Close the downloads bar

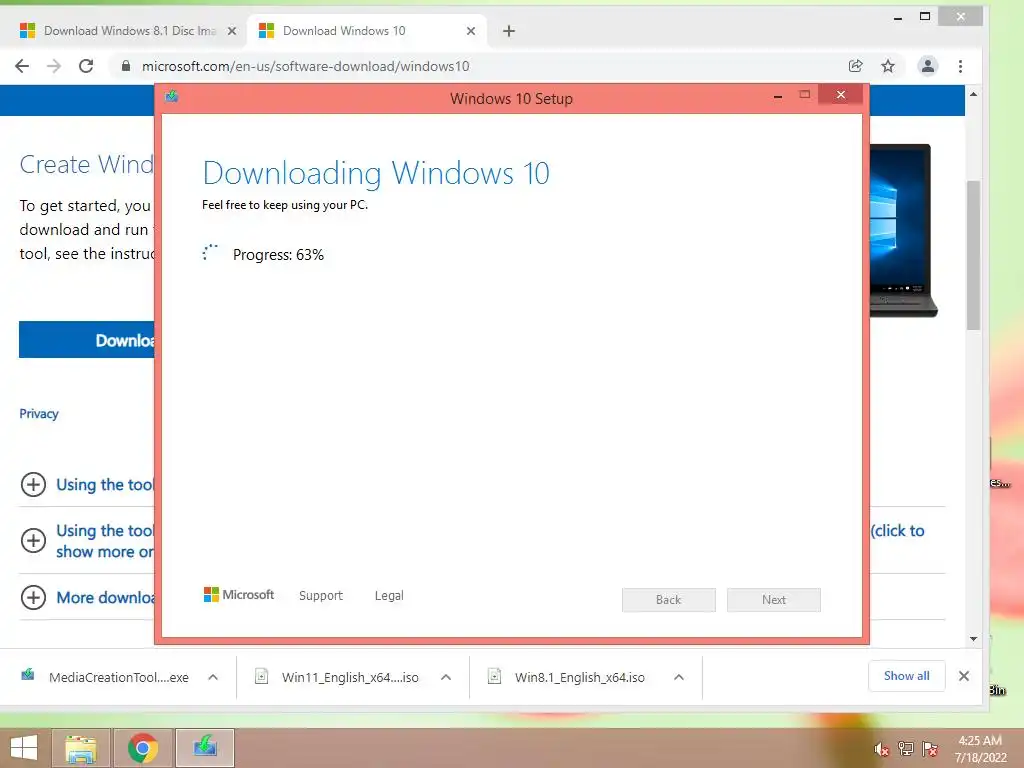(x=964, y=676)
